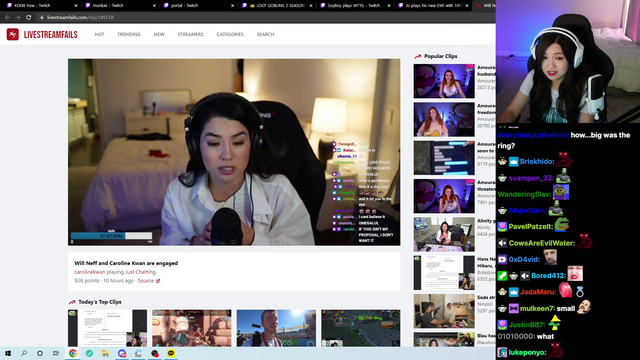The height and width of the screenshot is (360, 640).
Task: Close the 'portal - Twitch' tab
Action: (232, 6)
